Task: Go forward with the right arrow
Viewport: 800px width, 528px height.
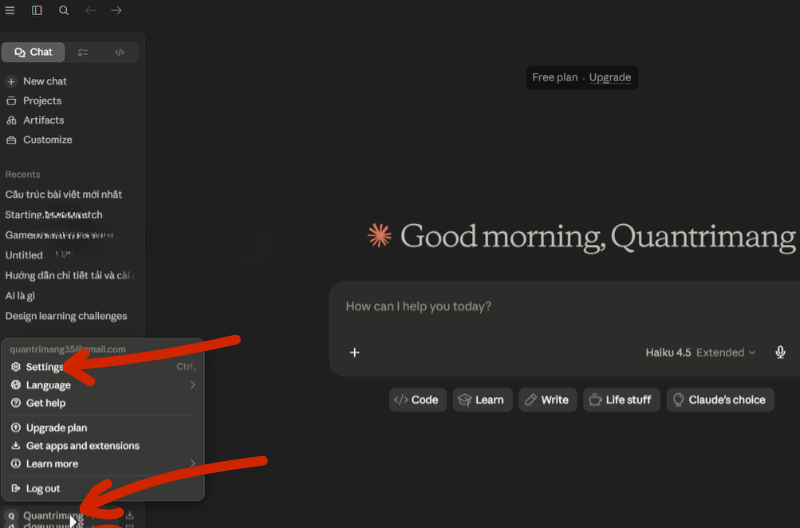Action: [x=116, y=10]
